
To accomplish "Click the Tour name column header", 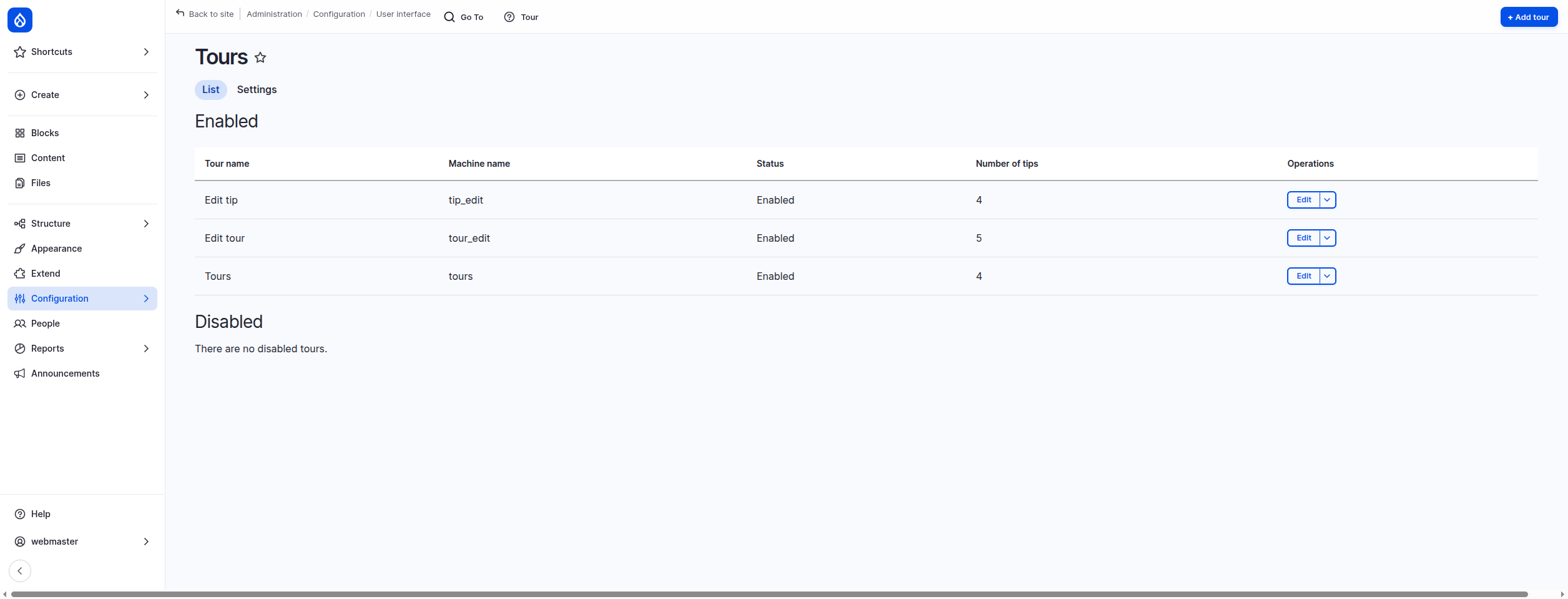I will (227, 164).
